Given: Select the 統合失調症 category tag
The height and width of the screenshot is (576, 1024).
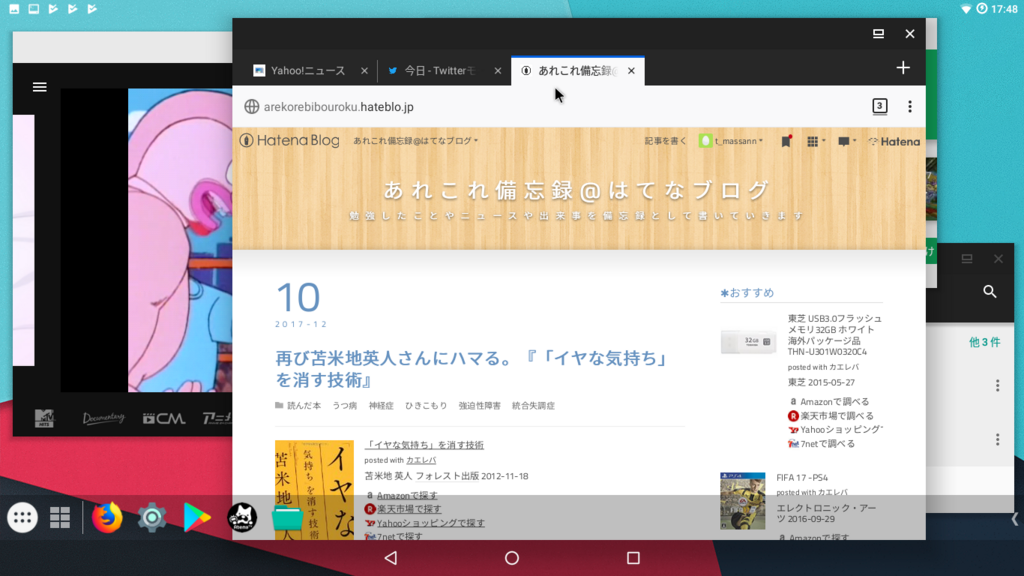Looking at the screenshot, I should pyautogui.click(x=533, y=406).
